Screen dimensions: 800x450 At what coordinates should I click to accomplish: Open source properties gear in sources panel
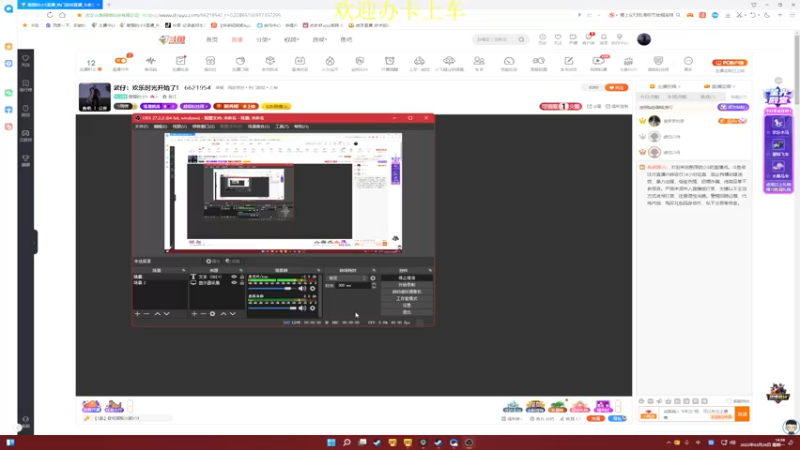(x=212, y=314)
